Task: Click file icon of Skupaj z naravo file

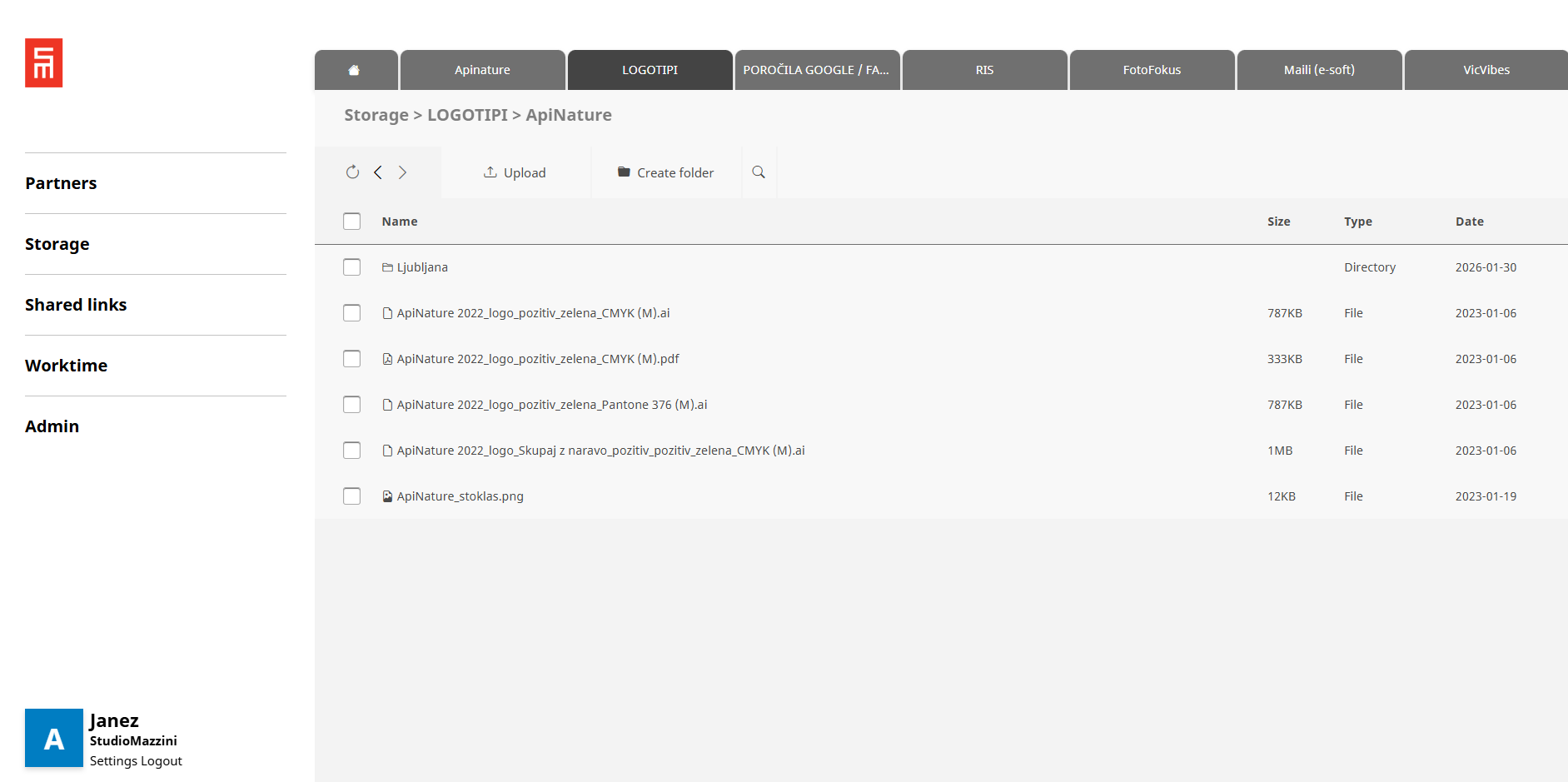Action: [387, 451]
